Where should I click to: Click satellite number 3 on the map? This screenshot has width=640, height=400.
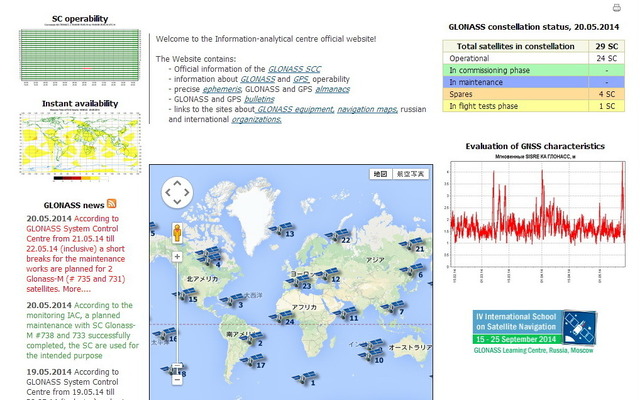[x=232, y=301]
